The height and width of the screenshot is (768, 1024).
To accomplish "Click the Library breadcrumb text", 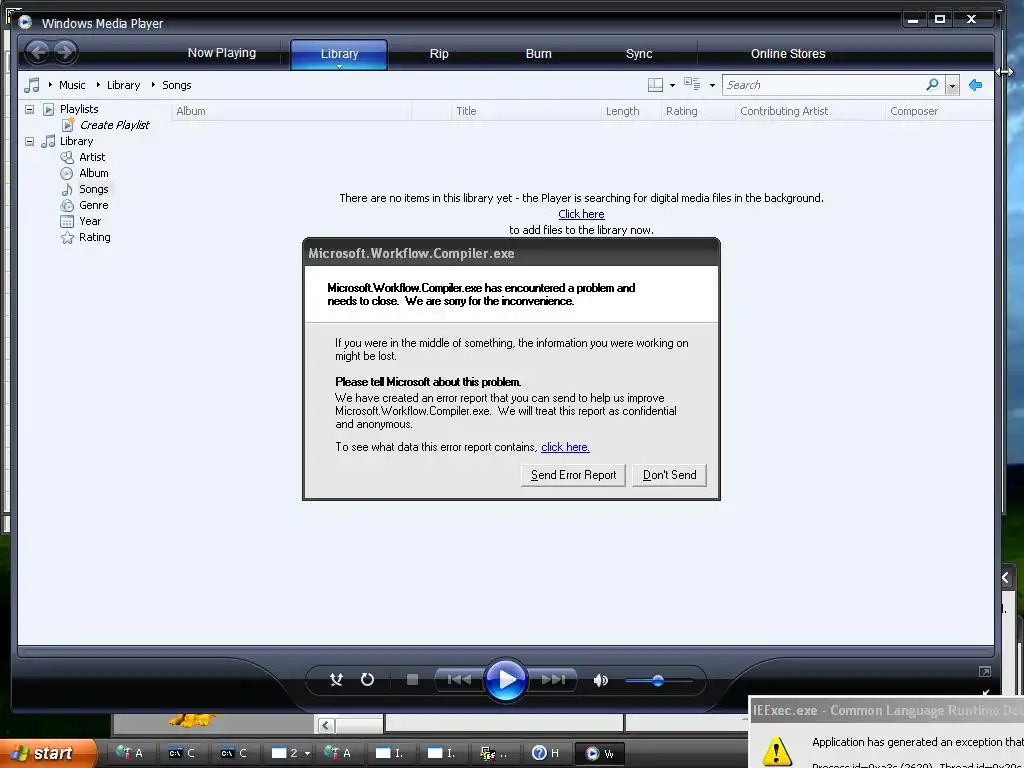I will 123,85.
